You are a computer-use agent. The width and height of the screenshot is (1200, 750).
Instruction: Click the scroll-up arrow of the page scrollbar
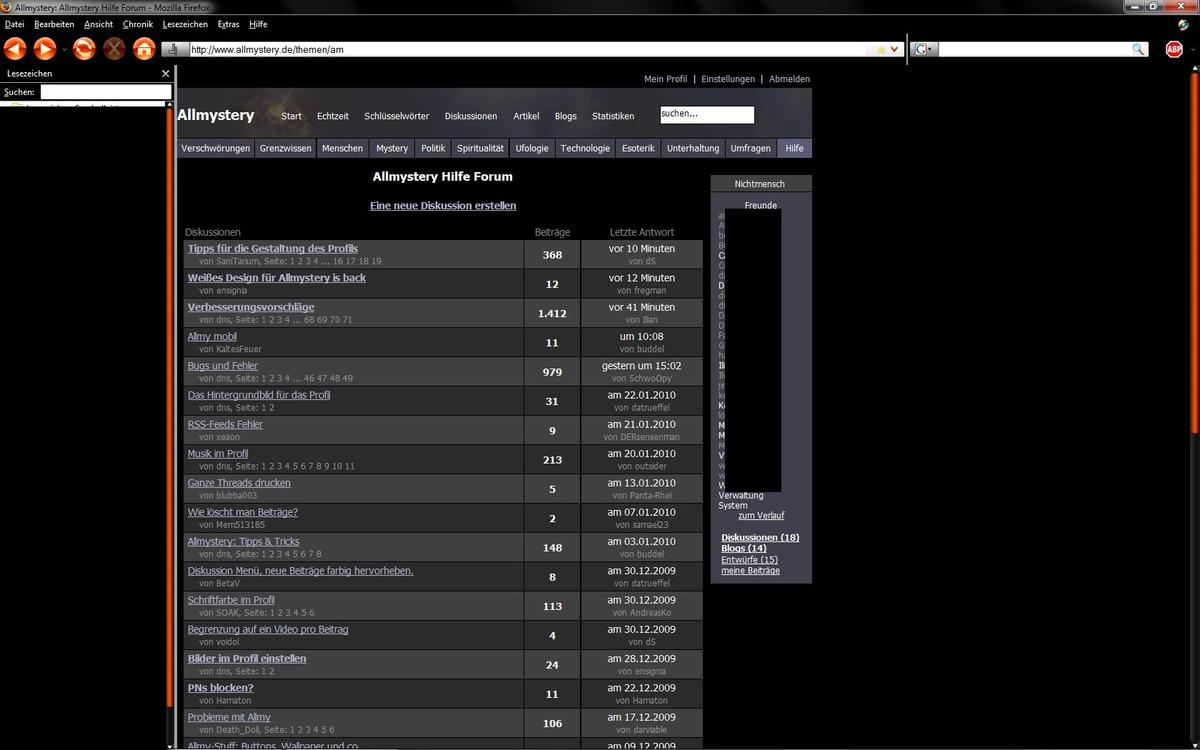click(x=1194, y=70)
